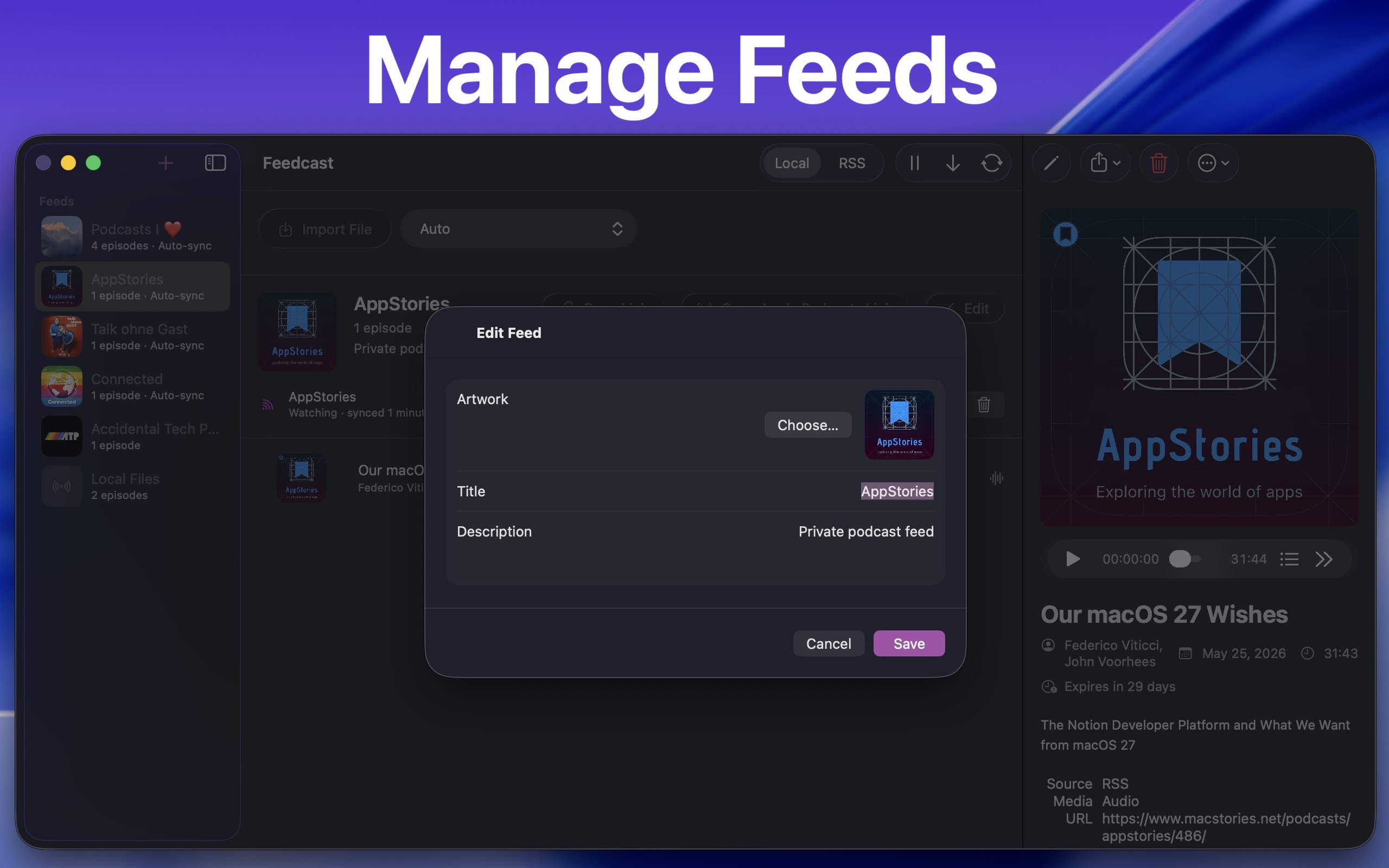Click the Our macOS 27 Wishes heading
The height and width of the screenshot is (868, 1389).
pos(1164,615)
